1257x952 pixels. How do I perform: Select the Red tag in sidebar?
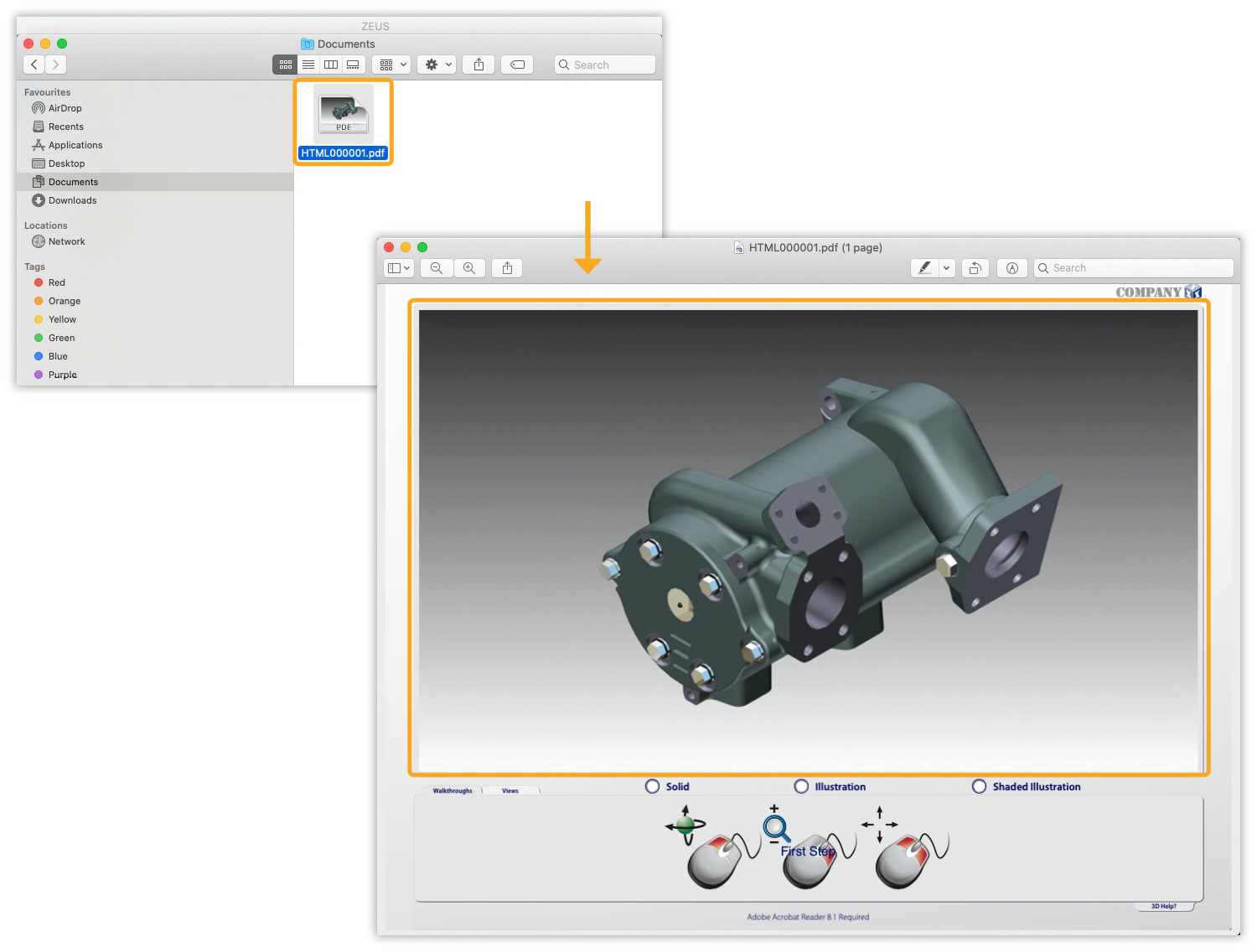point(56,282)
